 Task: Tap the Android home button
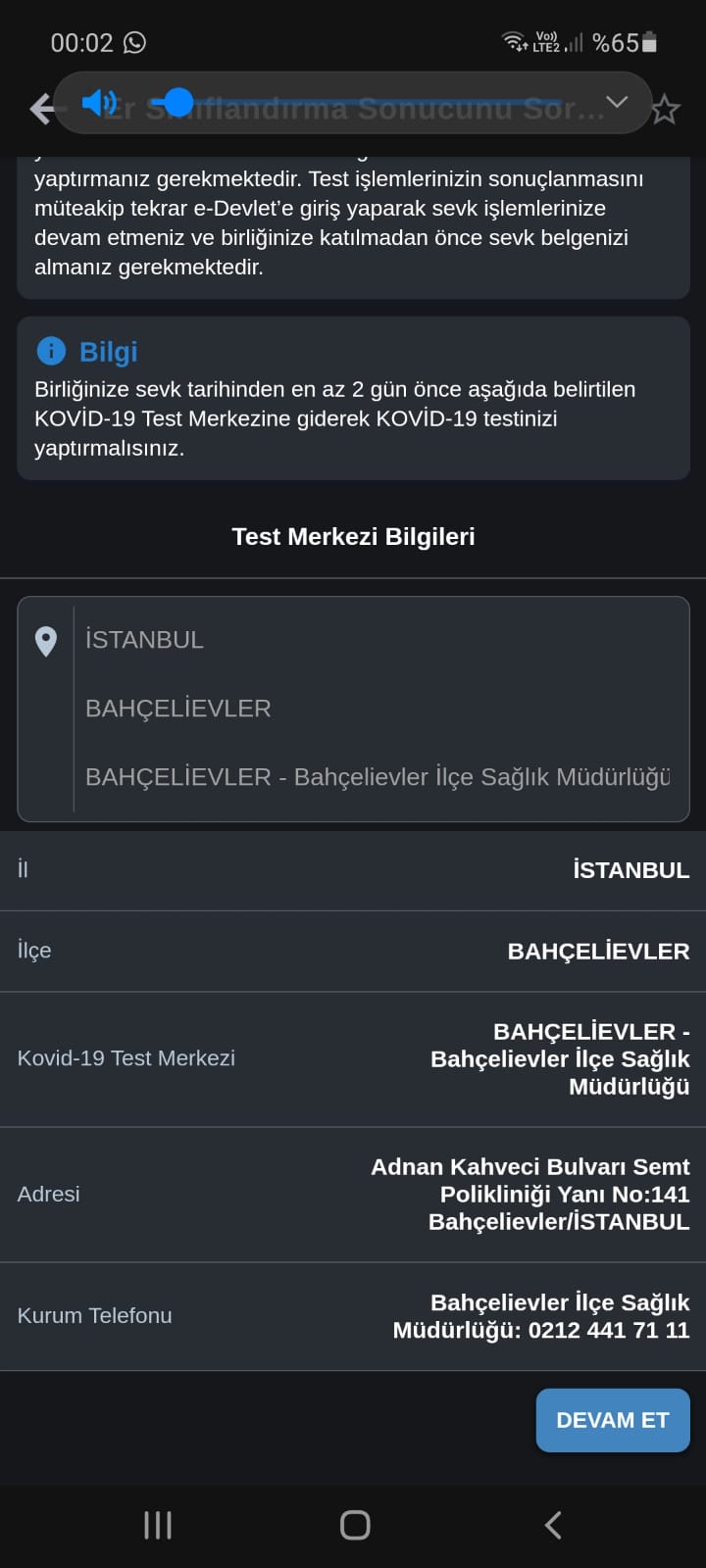[x=355, y=1525]
